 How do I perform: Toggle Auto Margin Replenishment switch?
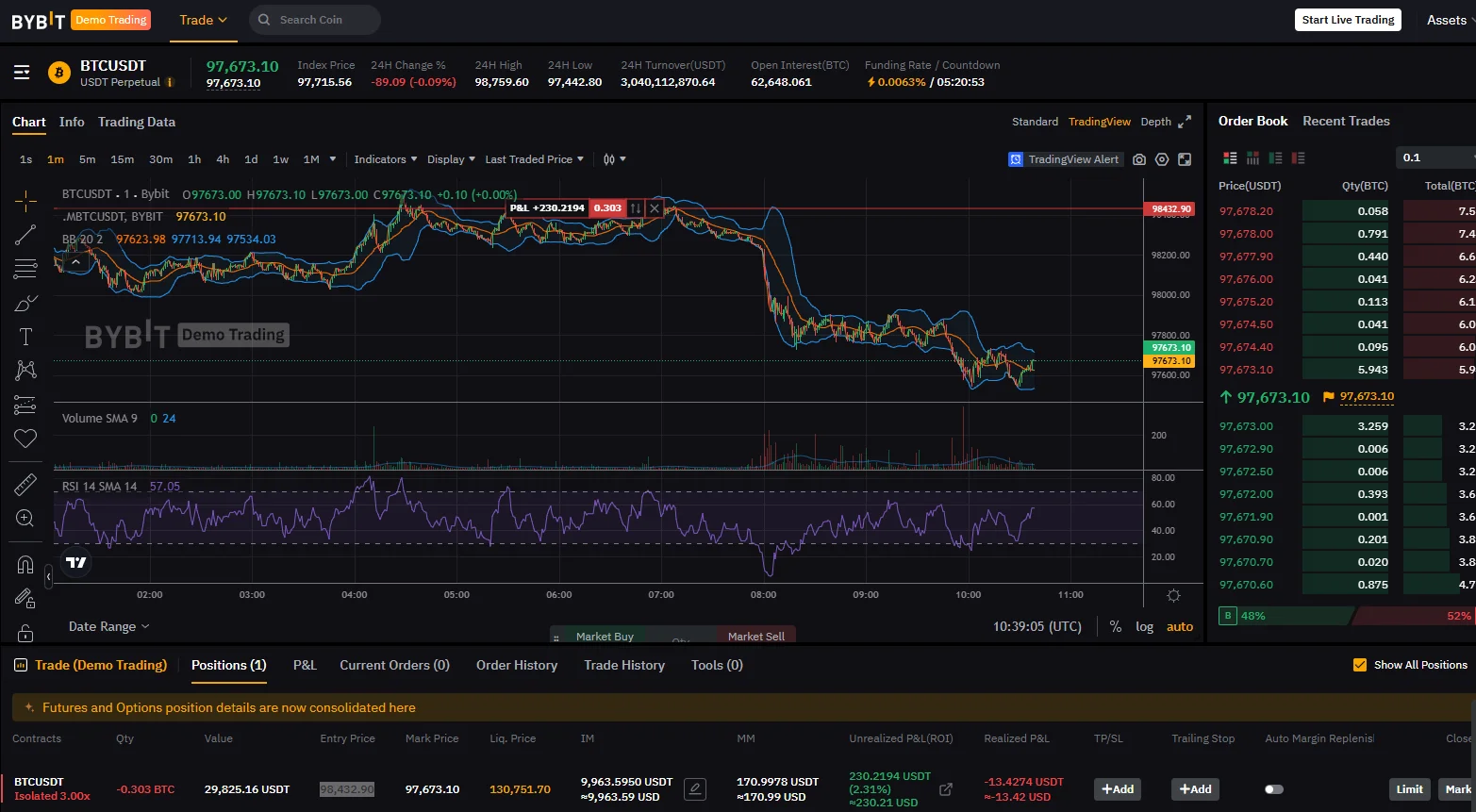[x=1273, y=789]
